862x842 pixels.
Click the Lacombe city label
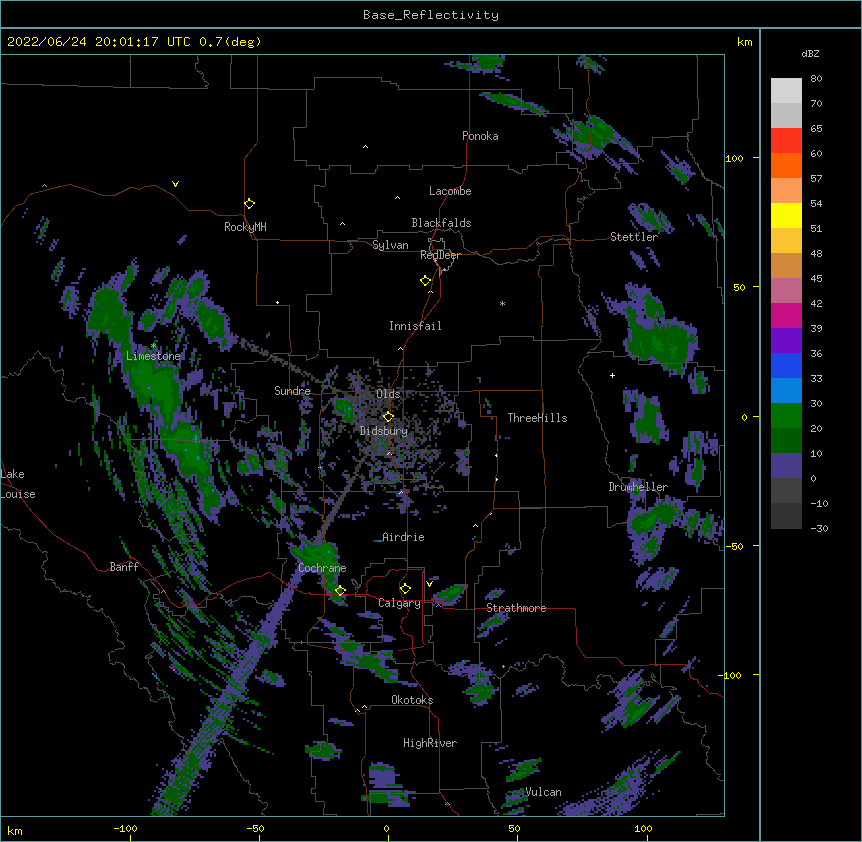[450, 191]
